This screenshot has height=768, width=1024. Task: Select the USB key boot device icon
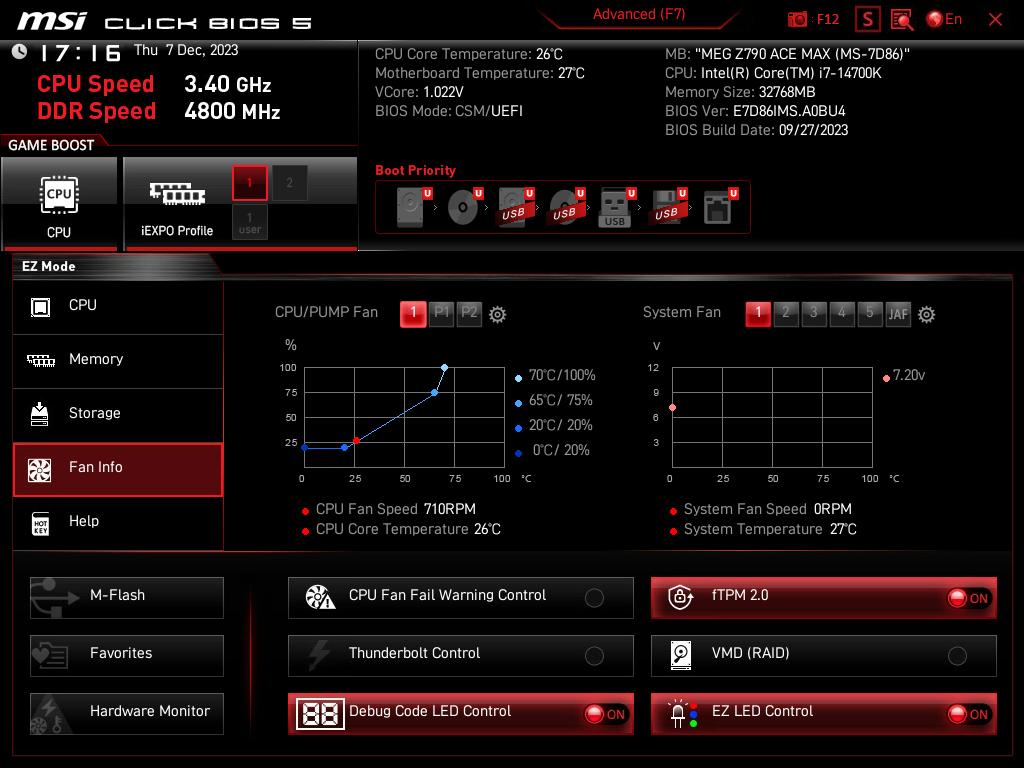616,208
